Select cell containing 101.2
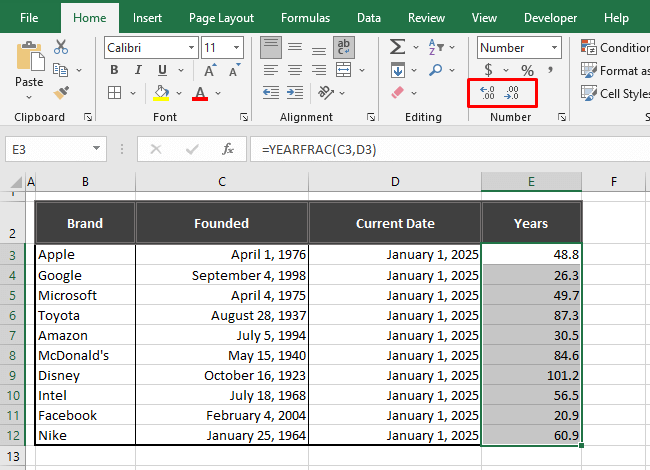This screenshot has width=650, height=470. 531,375
